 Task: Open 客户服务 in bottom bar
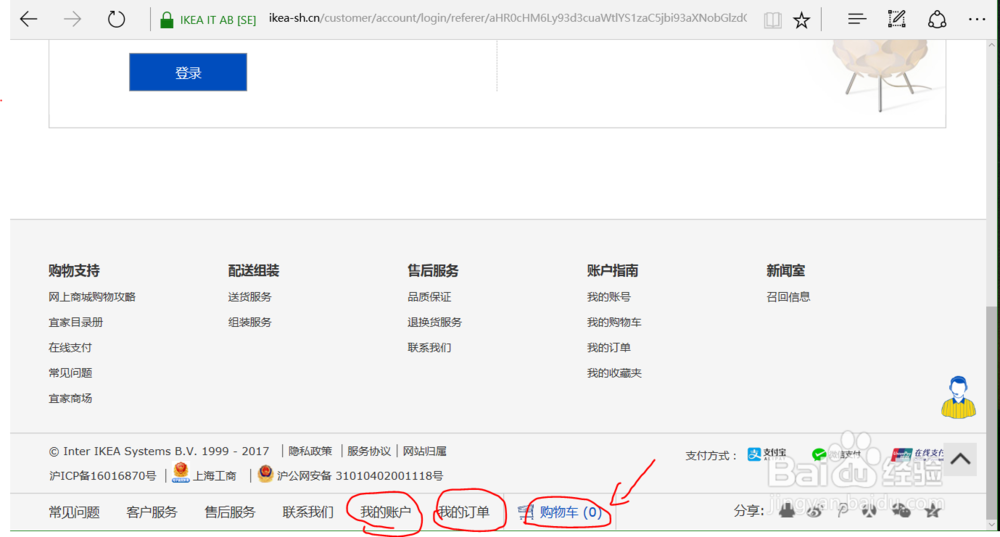[152, 512]
